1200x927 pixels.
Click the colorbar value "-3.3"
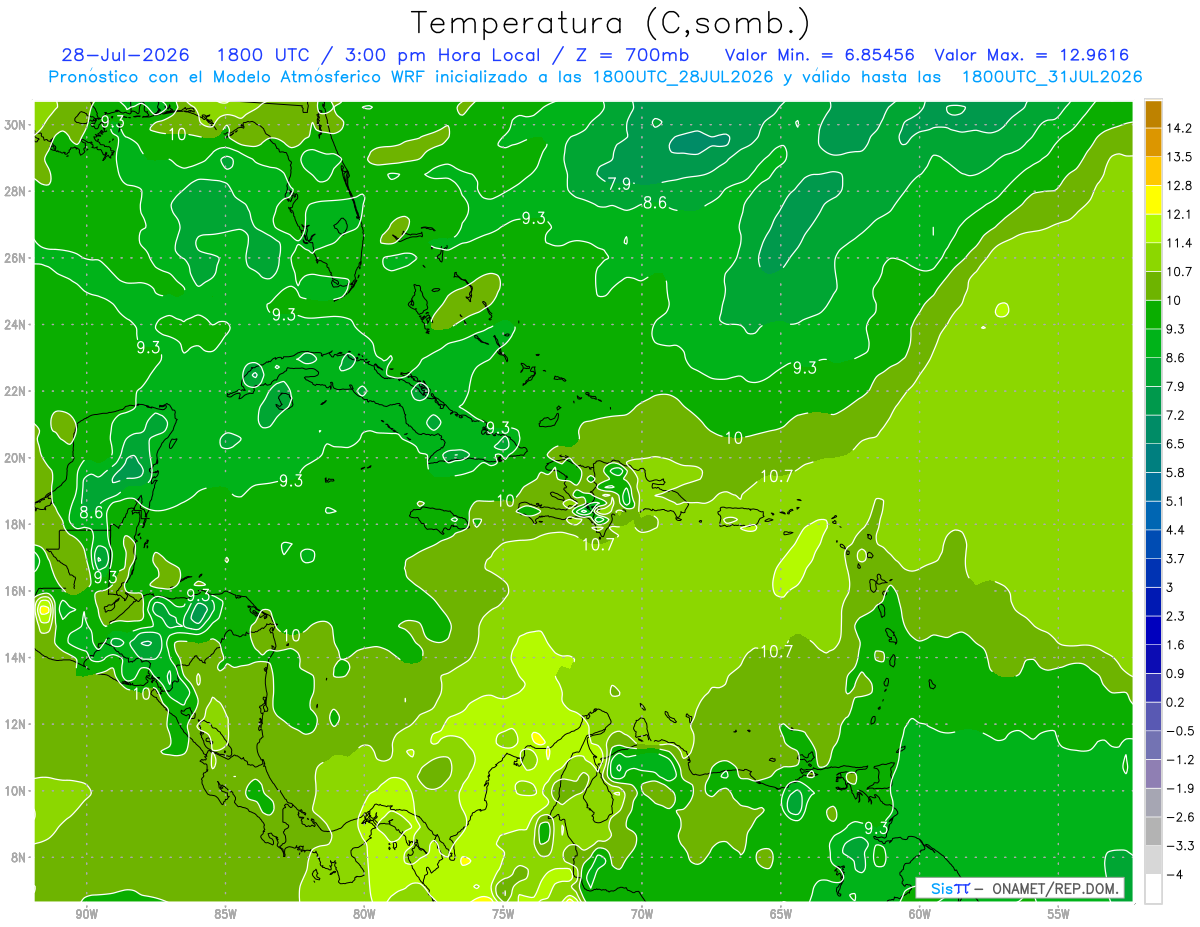click(1180, 846)
